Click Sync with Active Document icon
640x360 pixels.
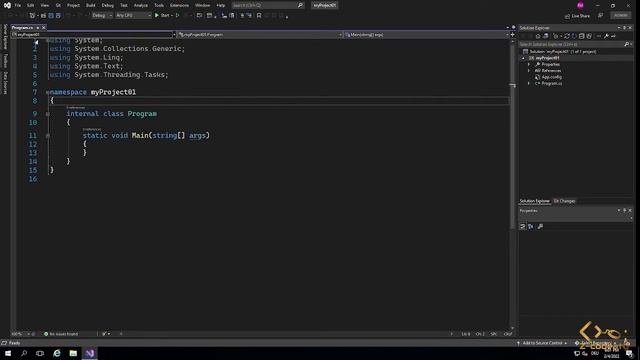click(x=567, y=36)
